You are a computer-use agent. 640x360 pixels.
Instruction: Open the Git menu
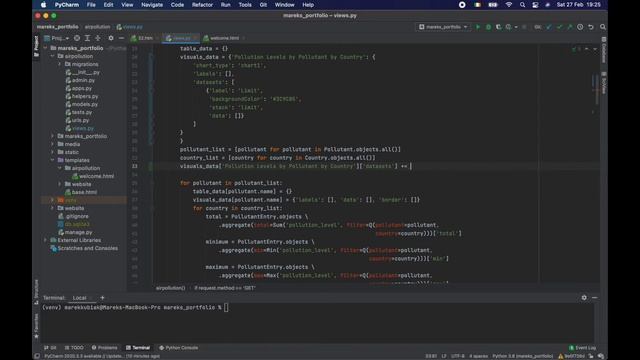(263, 5)
